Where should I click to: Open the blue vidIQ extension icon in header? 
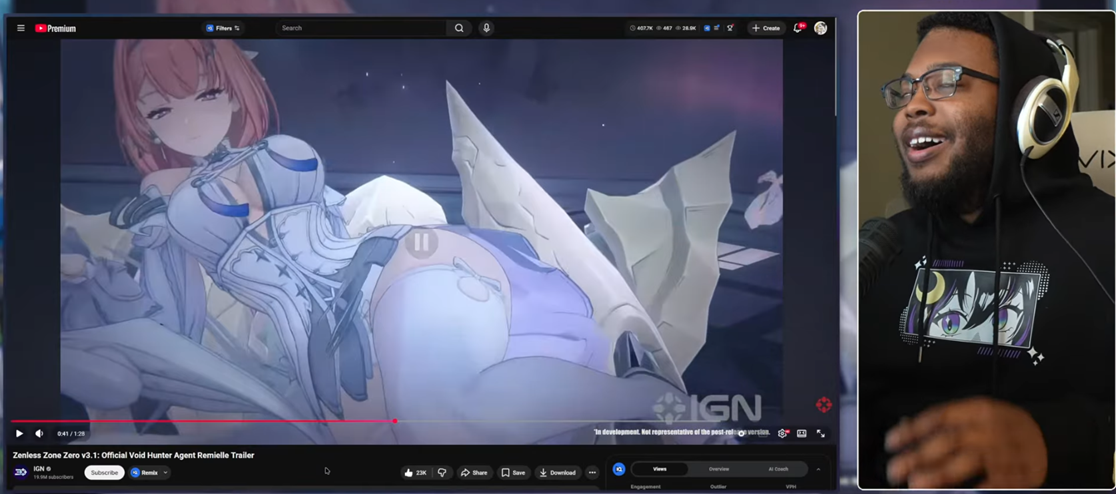click(x=707, y=28)
